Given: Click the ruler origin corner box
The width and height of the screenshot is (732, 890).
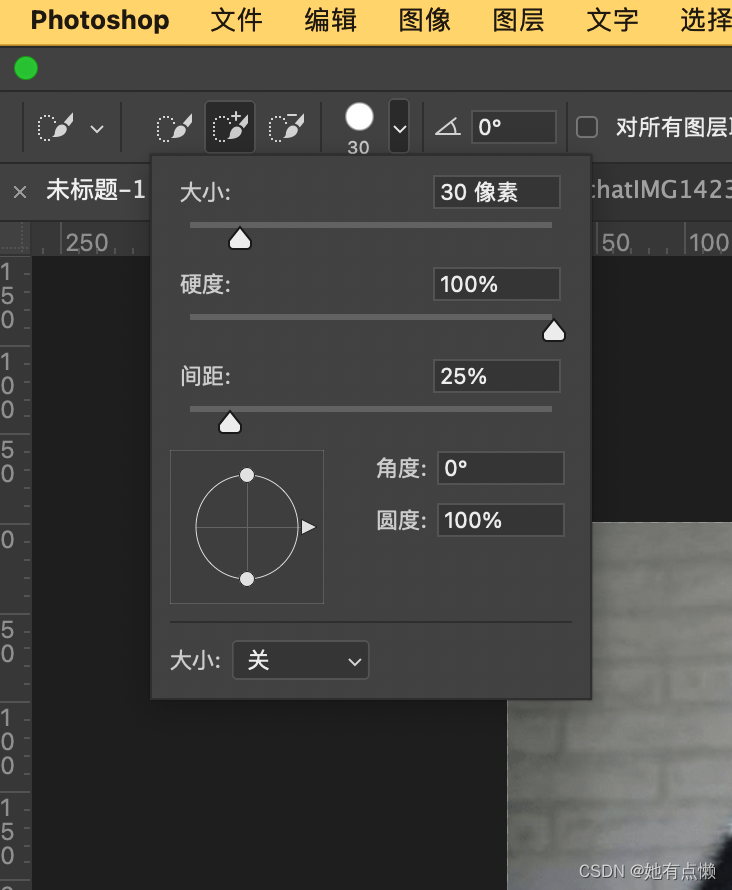Looking at the screenshot, I should 15,237.
